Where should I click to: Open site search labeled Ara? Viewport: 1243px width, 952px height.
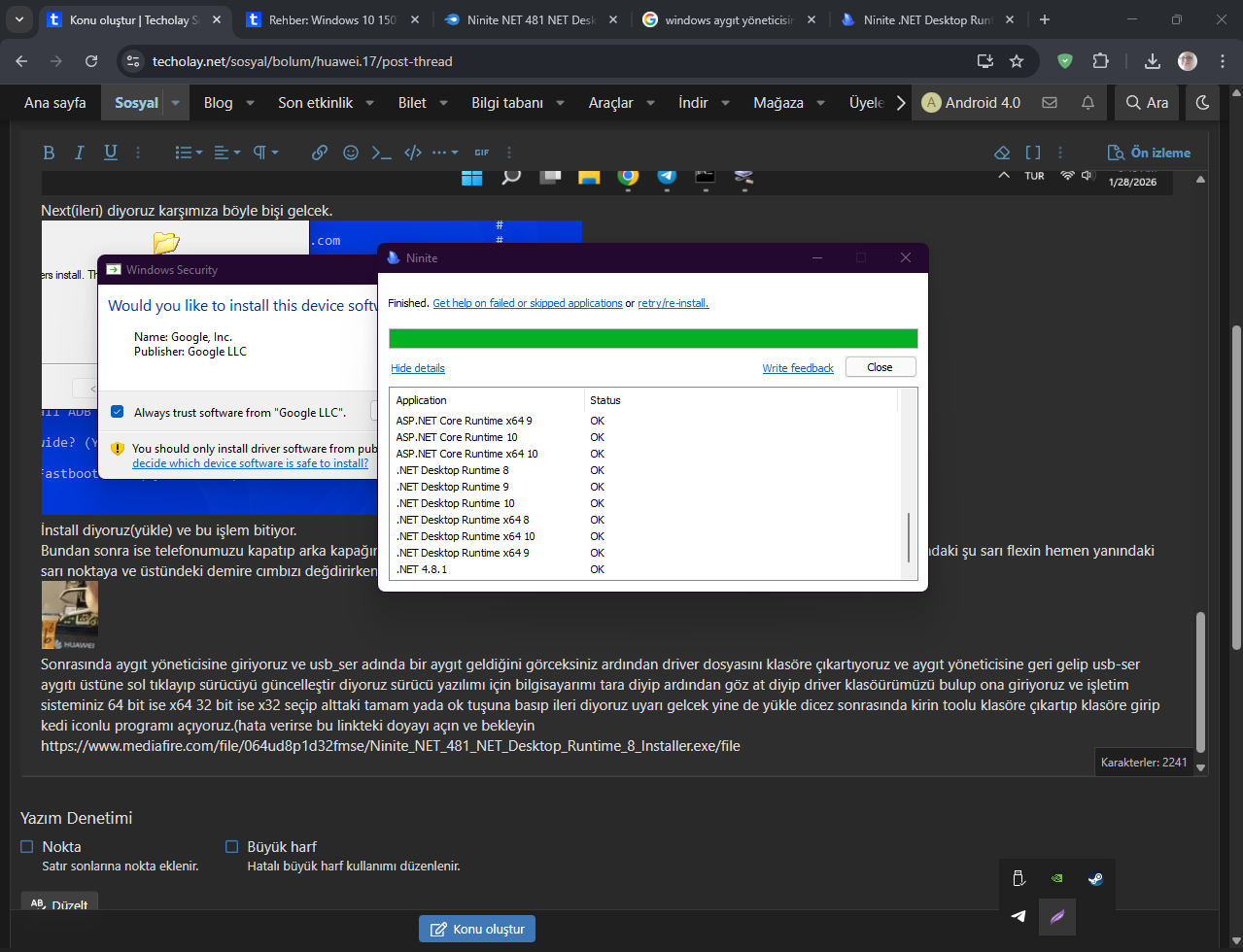pos(1147,102)
